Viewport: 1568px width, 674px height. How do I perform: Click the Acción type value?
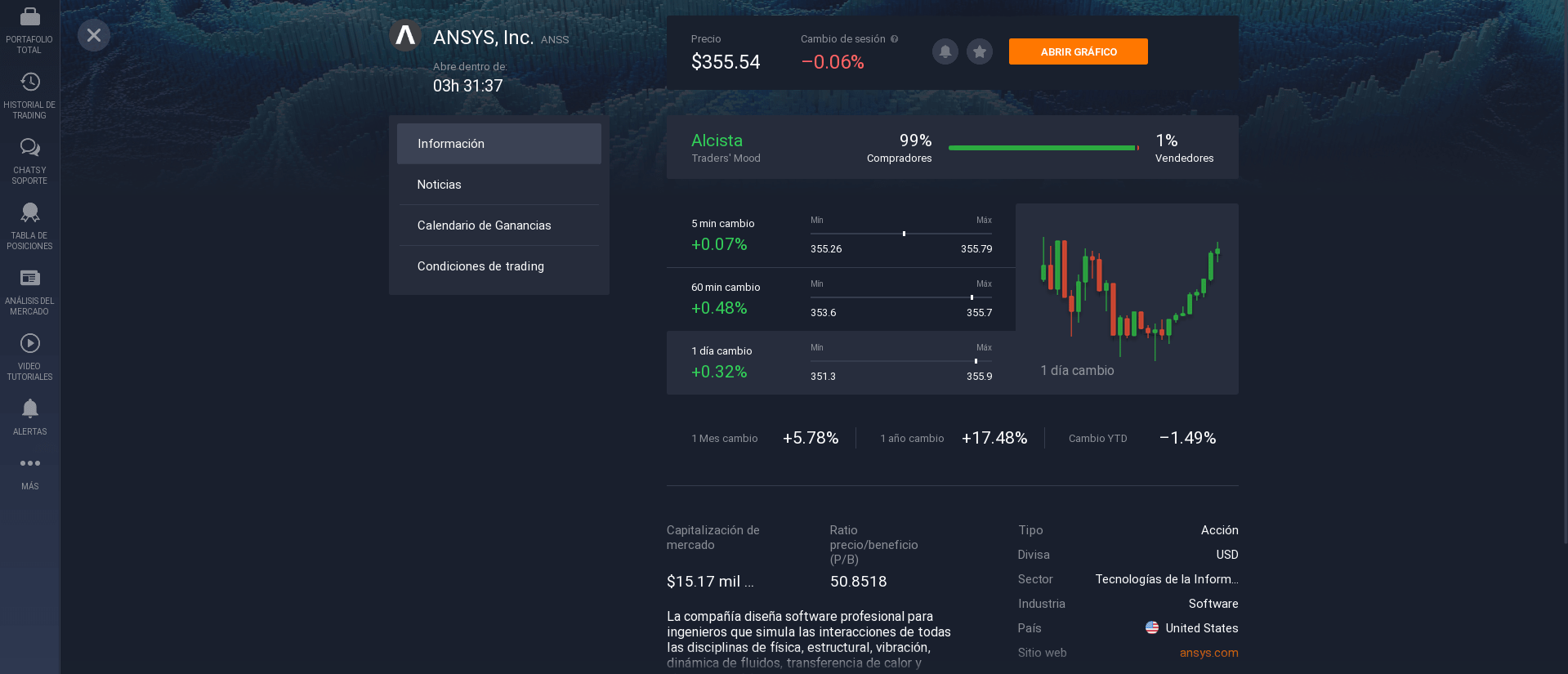[1220, 530]
